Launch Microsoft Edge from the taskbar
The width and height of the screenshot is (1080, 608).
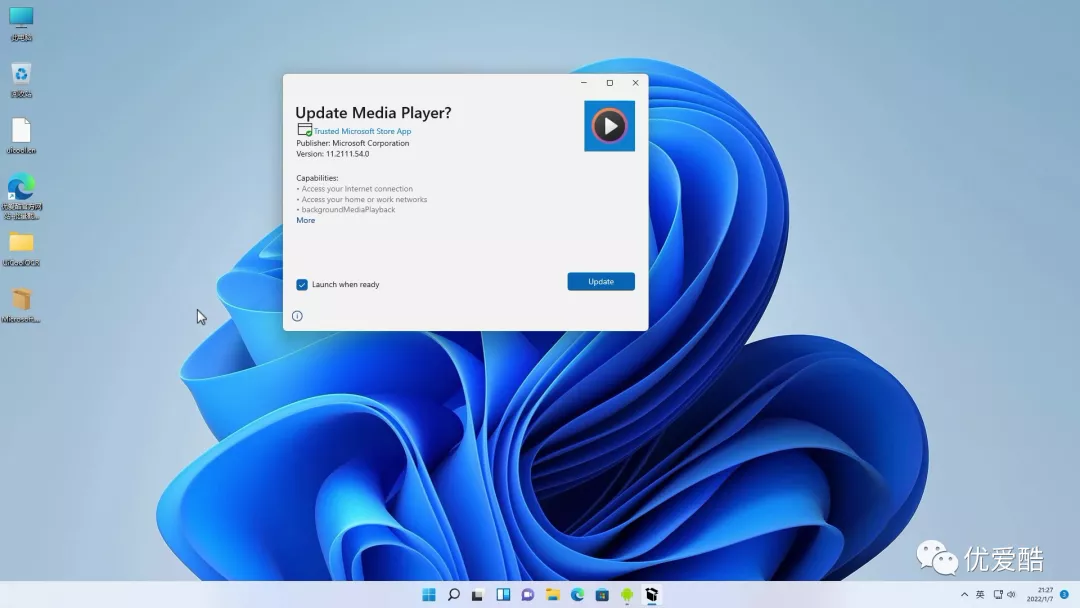click(577, 594)
